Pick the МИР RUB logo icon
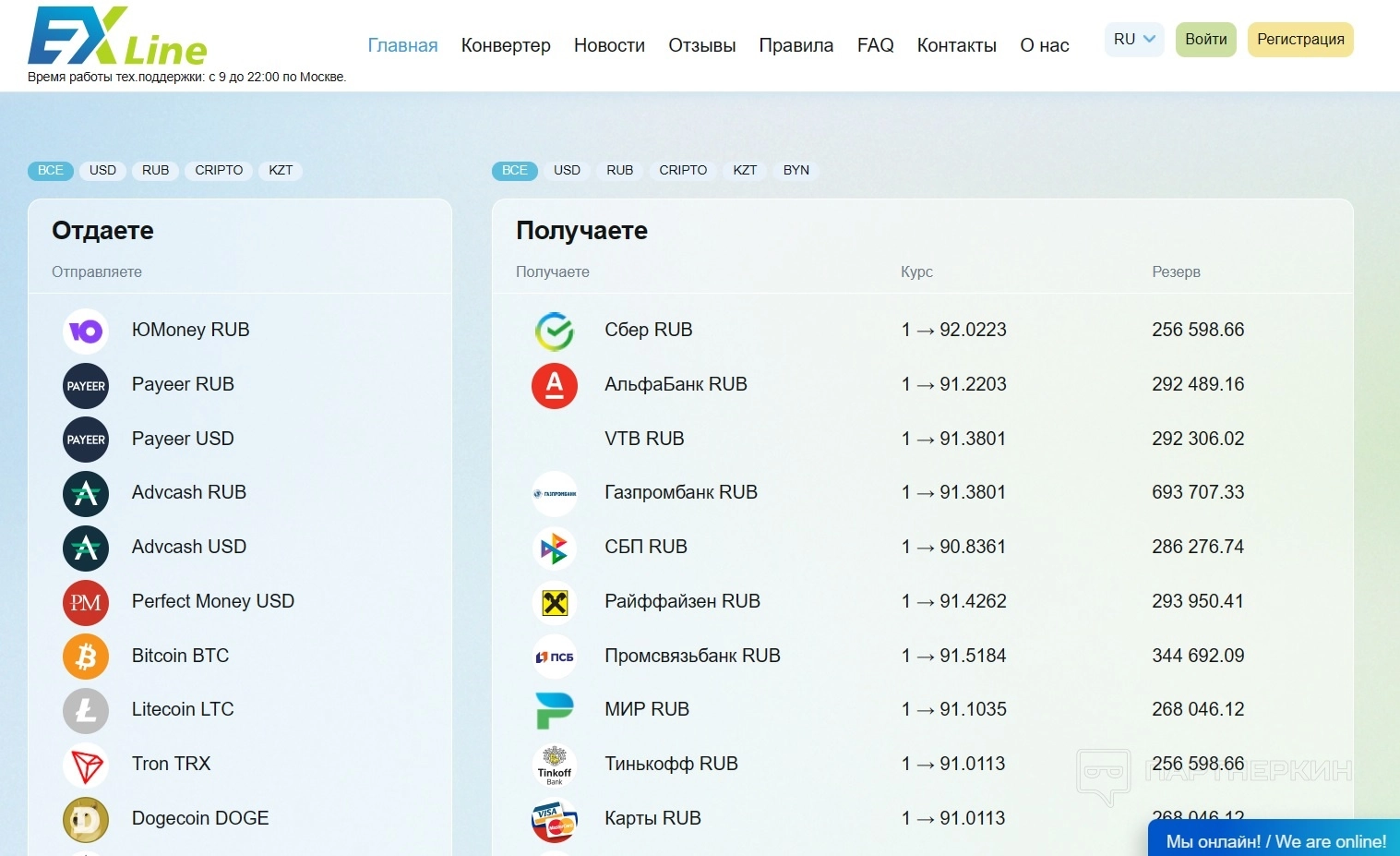Image resolution: width=1400 pixels, height=856 pixels. coord(555,710)
